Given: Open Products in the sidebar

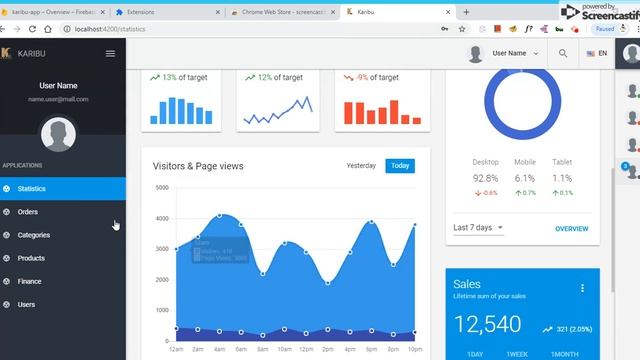Looking at the screenshot, I should [63, 258].
